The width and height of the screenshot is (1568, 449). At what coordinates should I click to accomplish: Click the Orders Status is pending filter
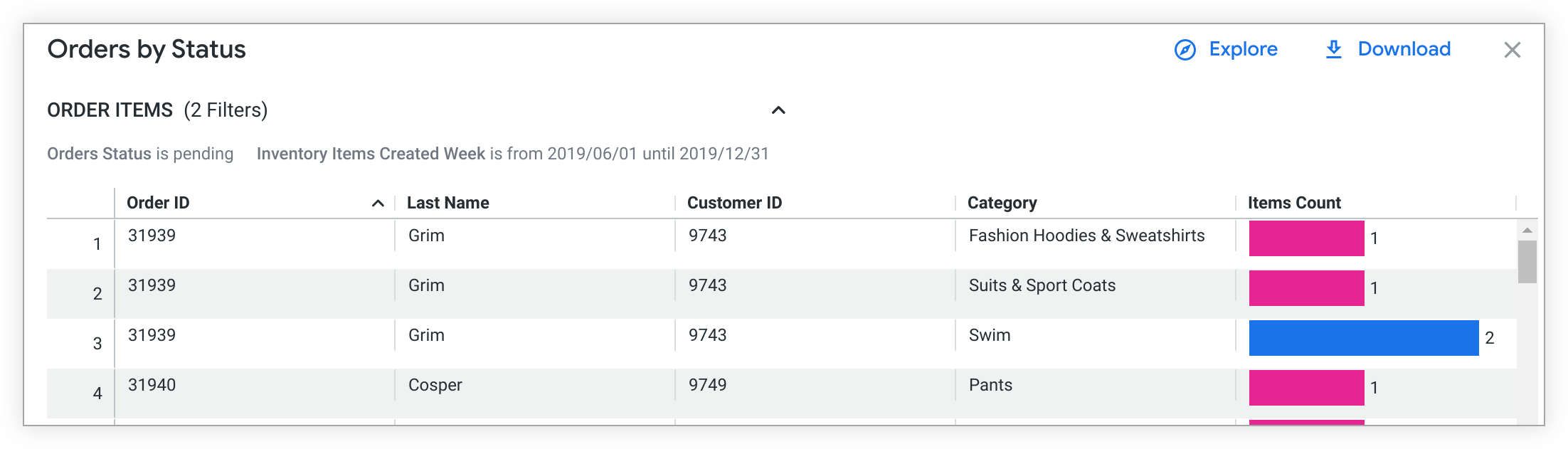[x=140, y=154]
